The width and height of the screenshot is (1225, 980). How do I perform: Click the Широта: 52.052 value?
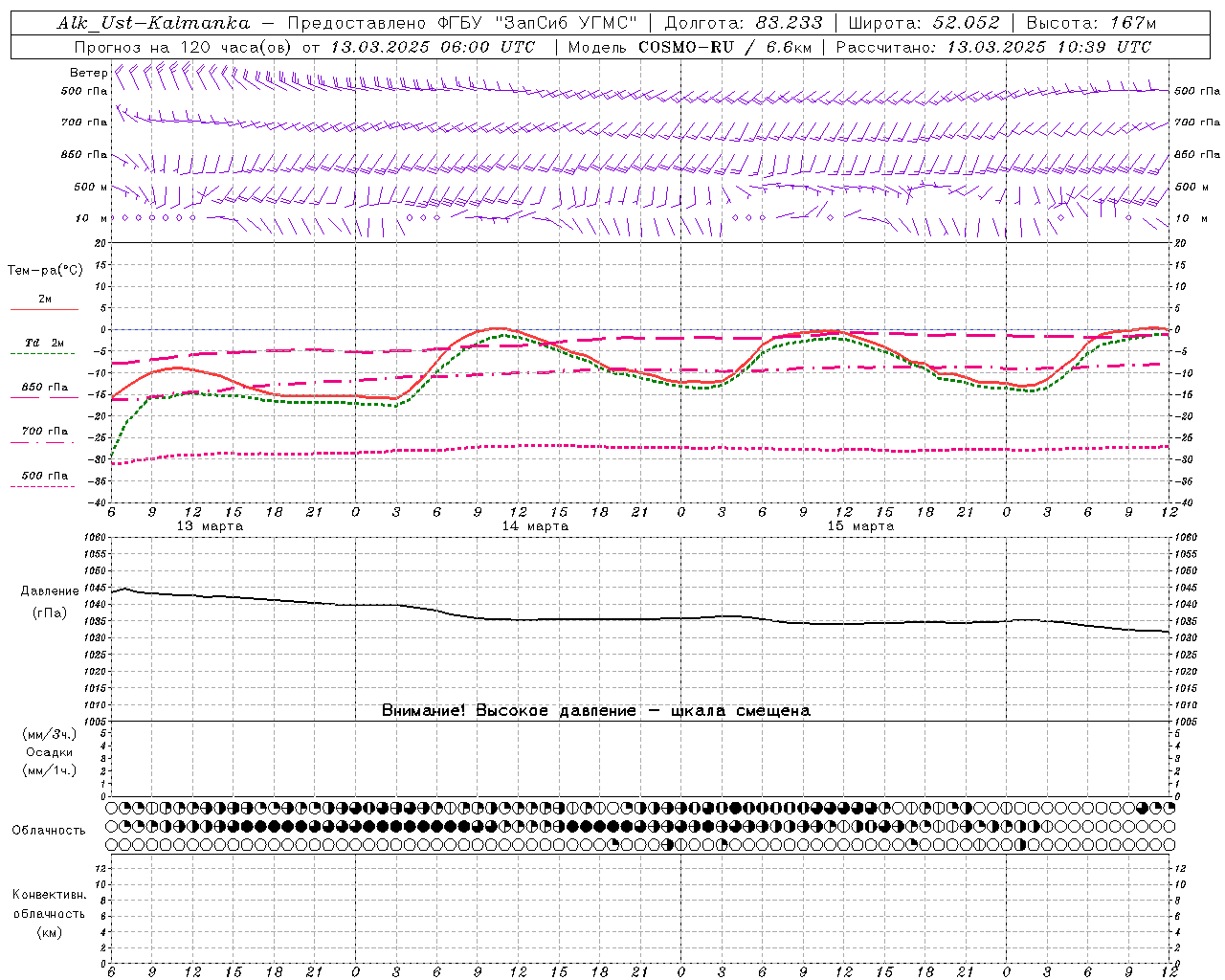pyautogui.click(x=924, y=23)
